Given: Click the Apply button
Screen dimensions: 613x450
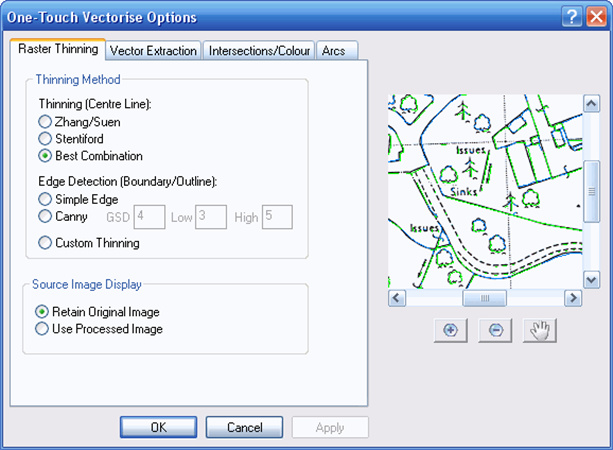Looking at the screenshot, I should click(330, 427).
